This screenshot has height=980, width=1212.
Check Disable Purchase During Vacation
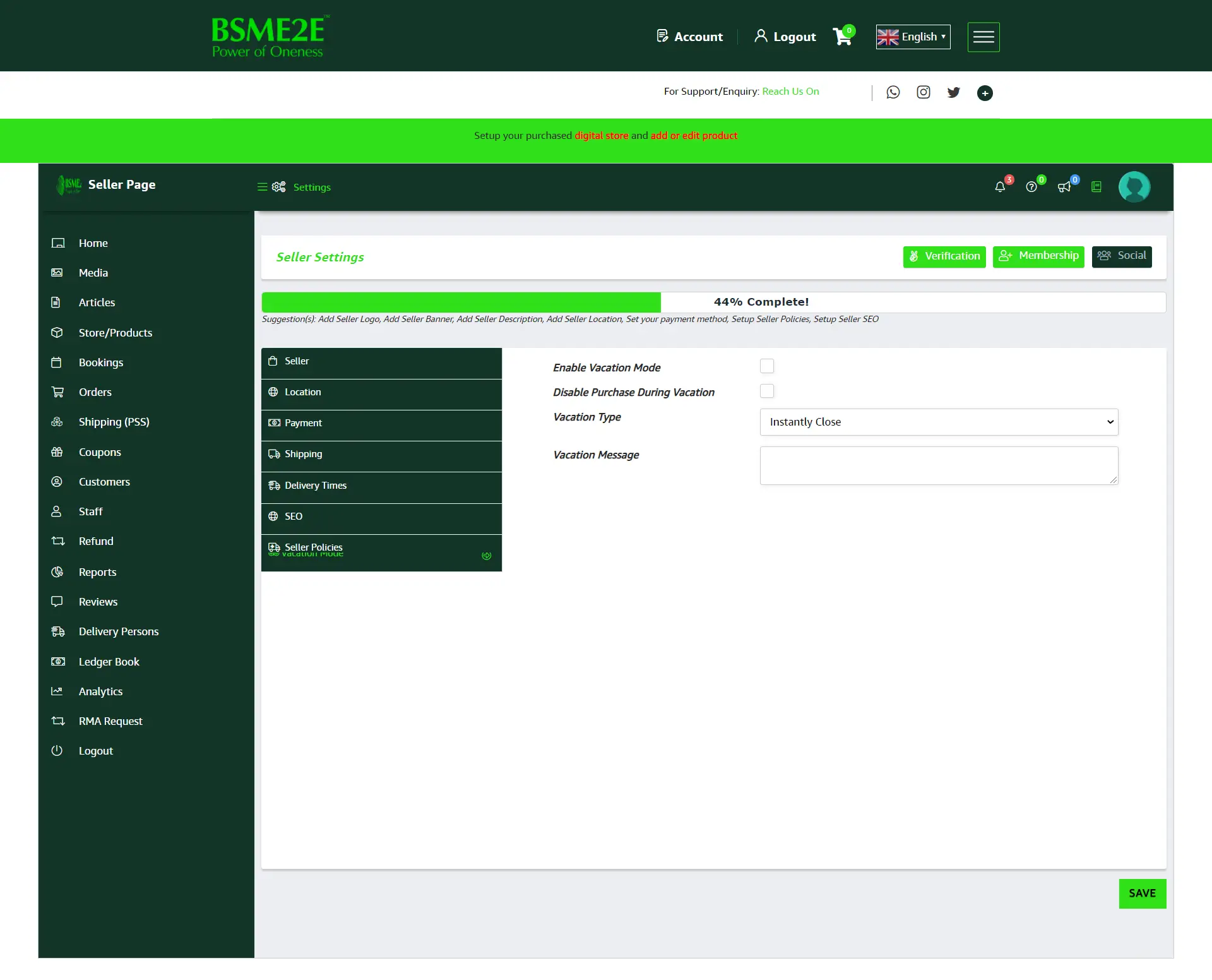point(767,391)
